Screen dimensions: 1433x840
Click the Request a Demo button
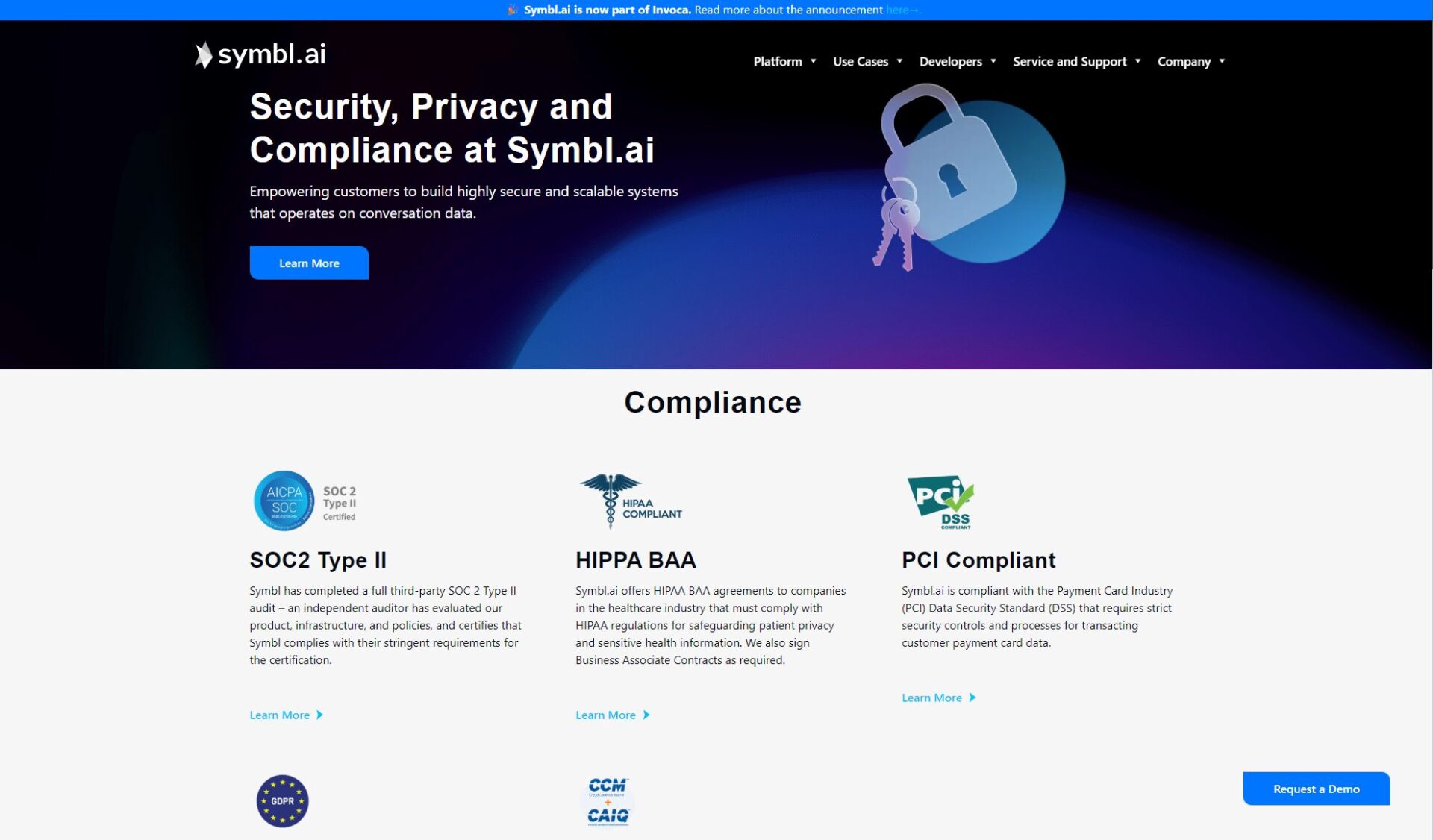[1316, 789]
